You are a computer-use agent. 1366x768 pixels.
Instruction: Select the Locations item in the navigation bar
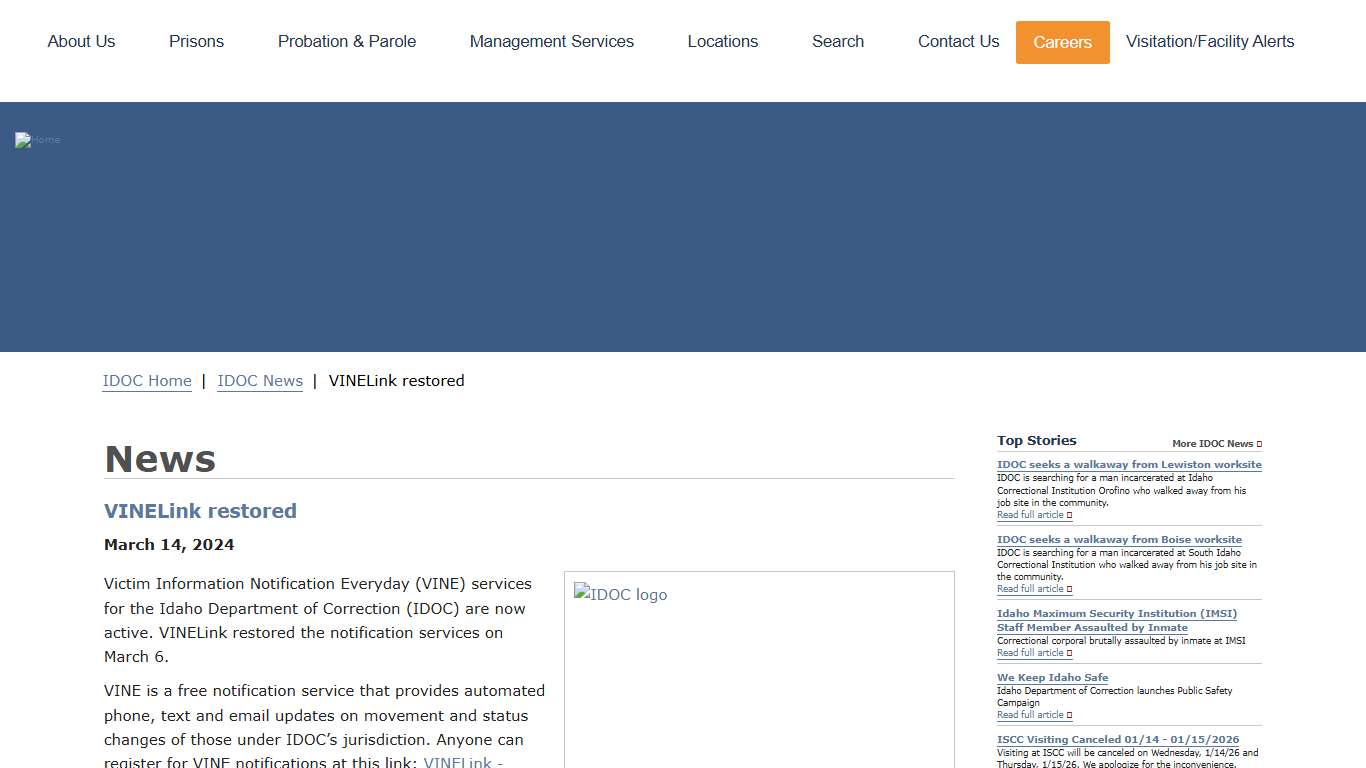(722, 42)
